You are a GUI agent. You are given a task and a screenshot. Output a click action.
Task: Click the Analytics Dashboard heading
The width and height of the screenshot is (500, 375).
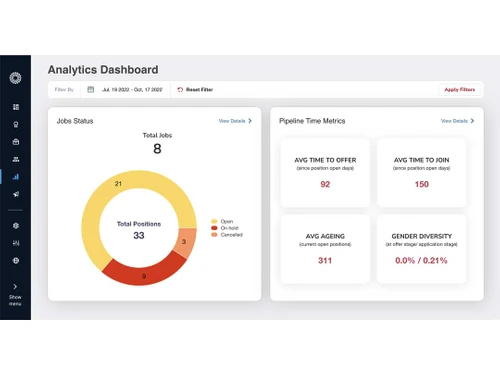coord(103,70)
